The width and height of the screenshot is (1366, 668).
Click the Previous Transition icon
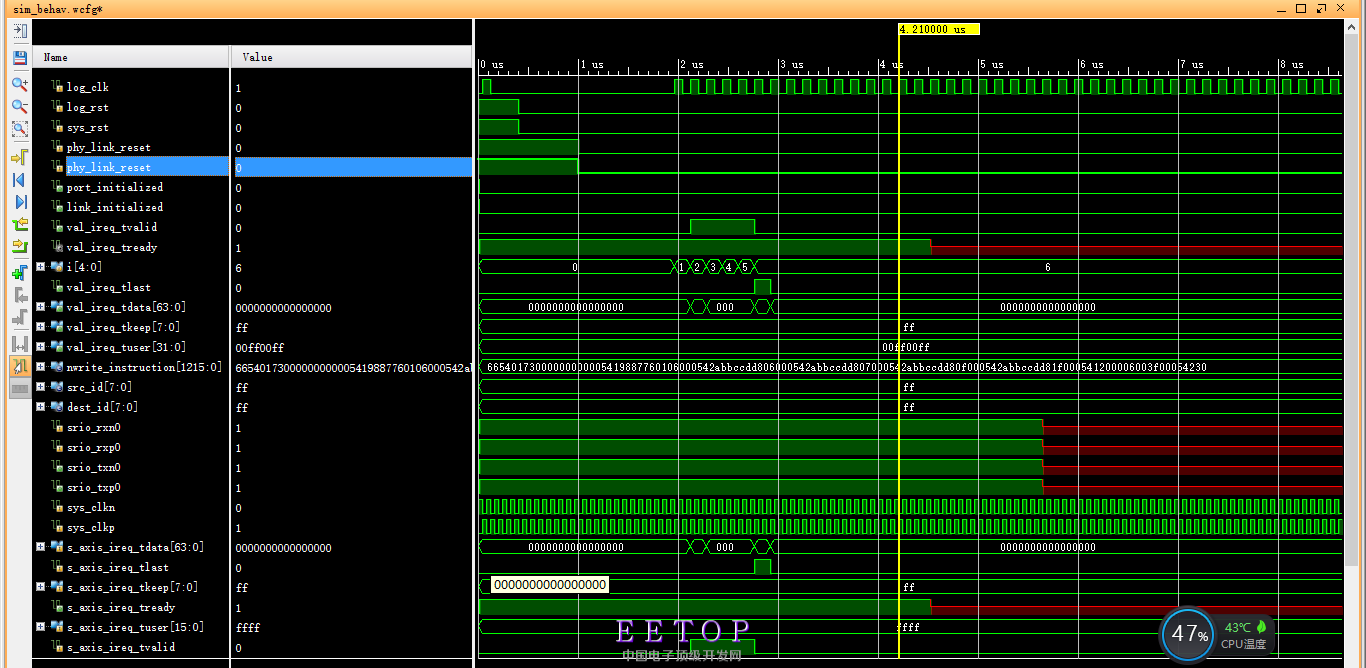(19, 224)
